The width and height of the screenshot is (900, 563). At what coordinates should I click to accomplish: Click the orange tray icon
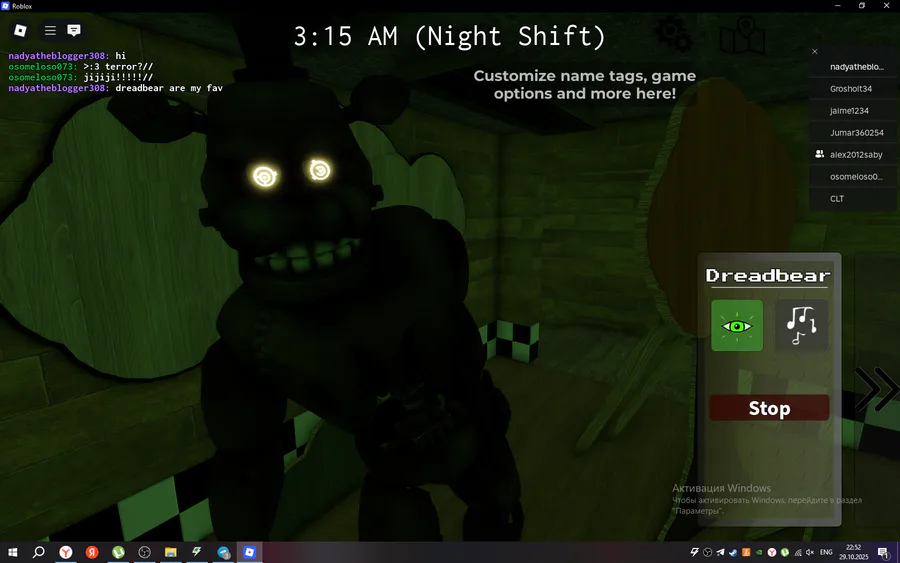pos(746,552)
